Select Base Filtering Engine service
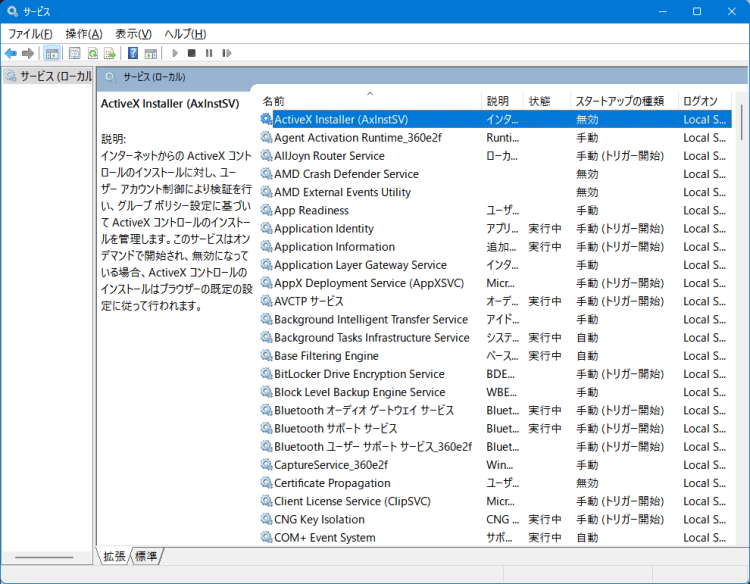 pyautogui.click(x=496, y=356)
